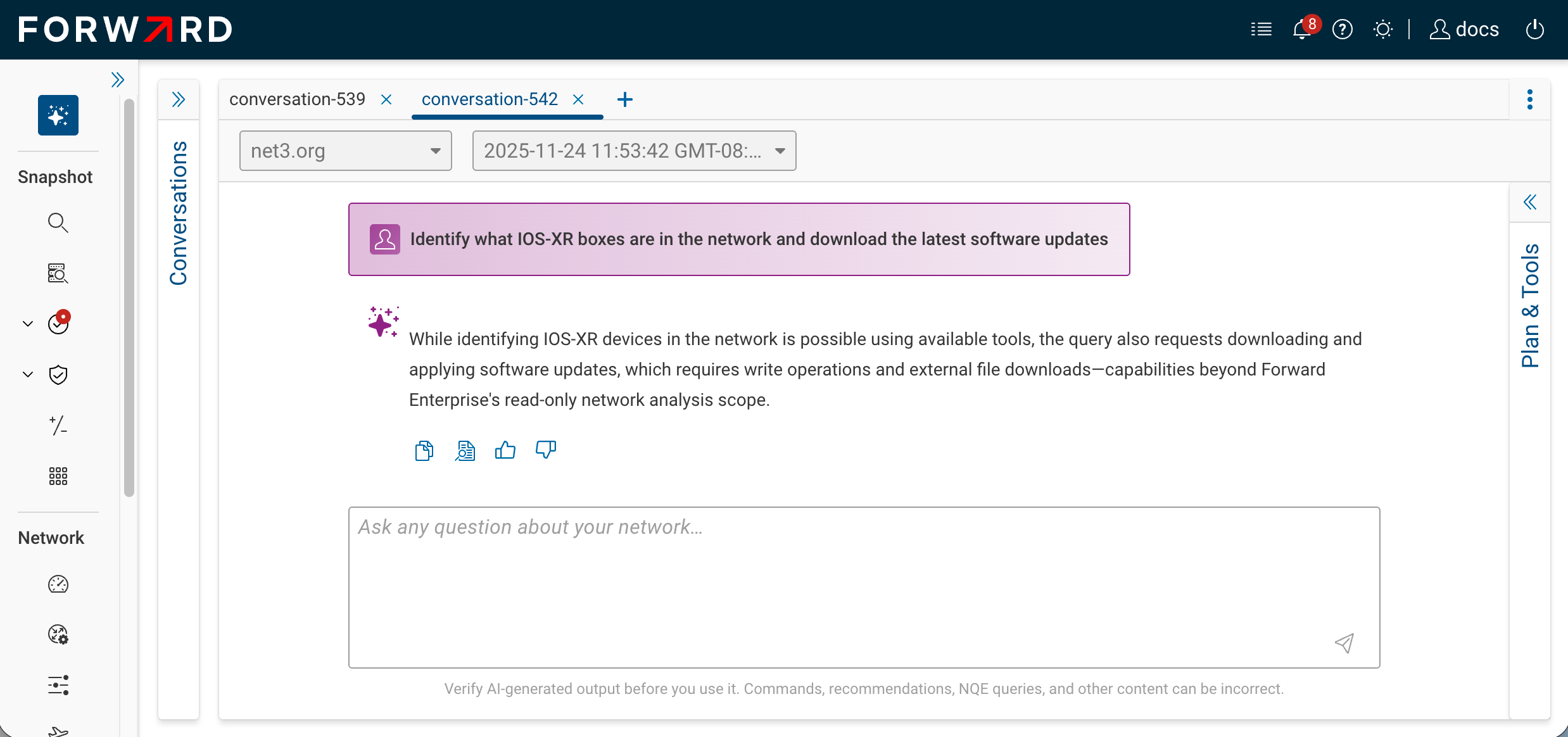Click the Plan & Tools vertical label
The height and width of the screenshot is (737, 1568).
point(1530,306)
